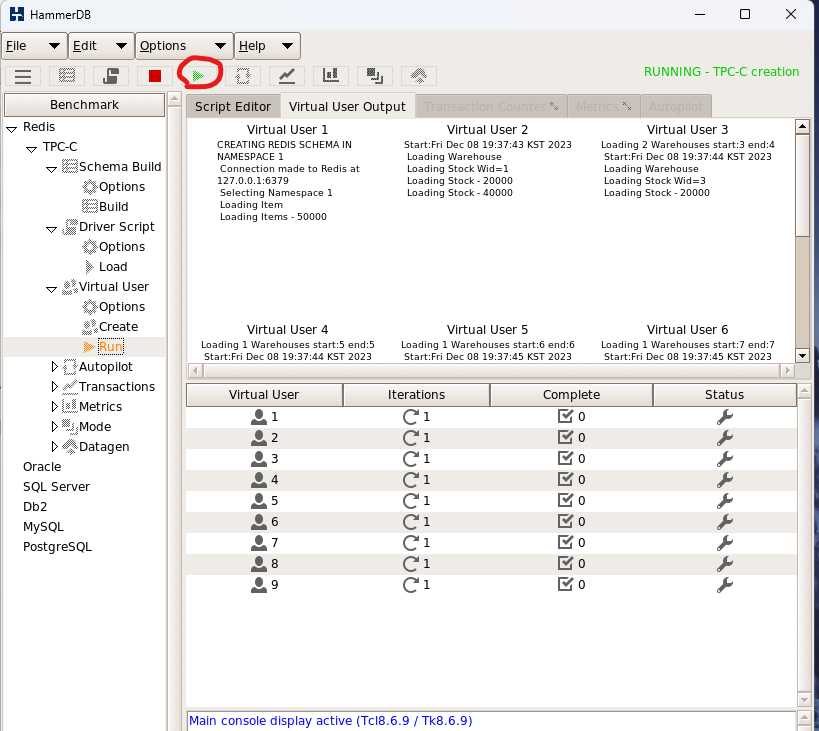Switch to the Script Editor tab
The width and height of the screenshot is (819, 731).
pos(233,107)
